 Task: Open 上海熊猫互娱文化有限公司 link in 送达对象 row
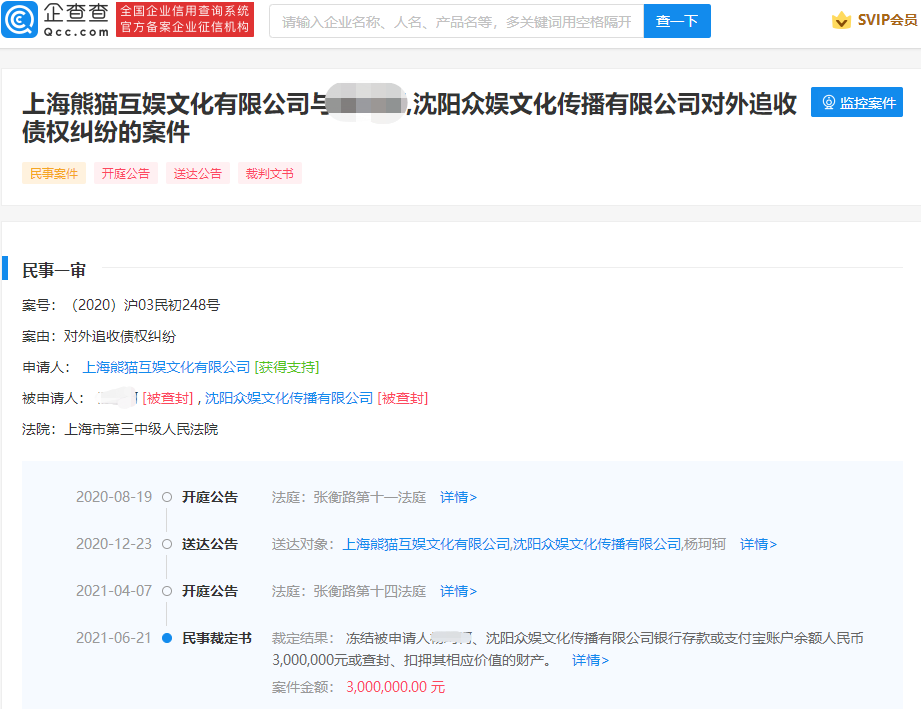pyautogui.click(x=426, y=544)
